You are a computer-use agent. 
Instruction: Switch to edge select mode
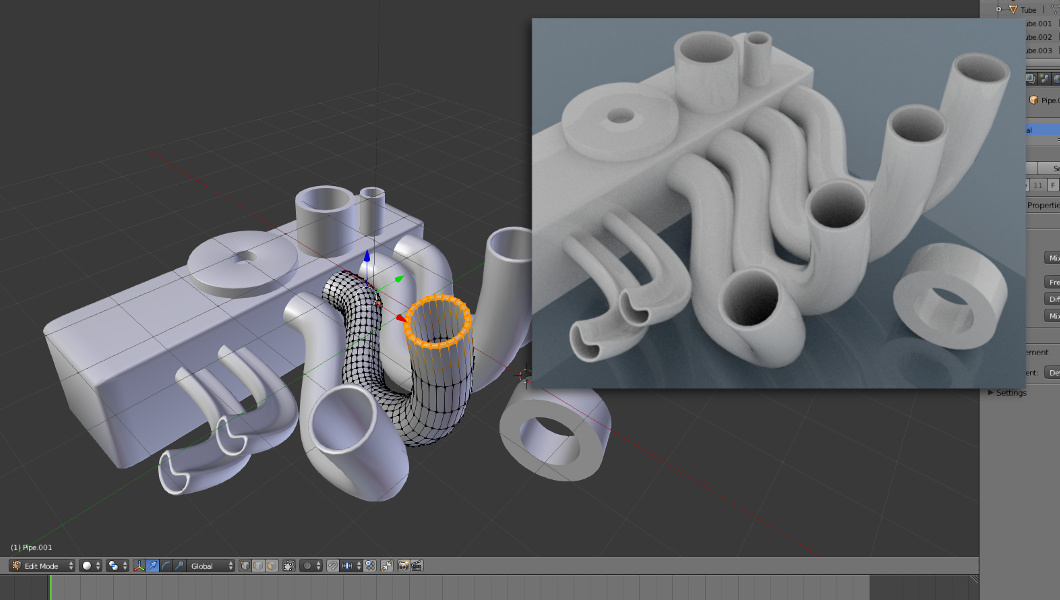pos(259,566)
